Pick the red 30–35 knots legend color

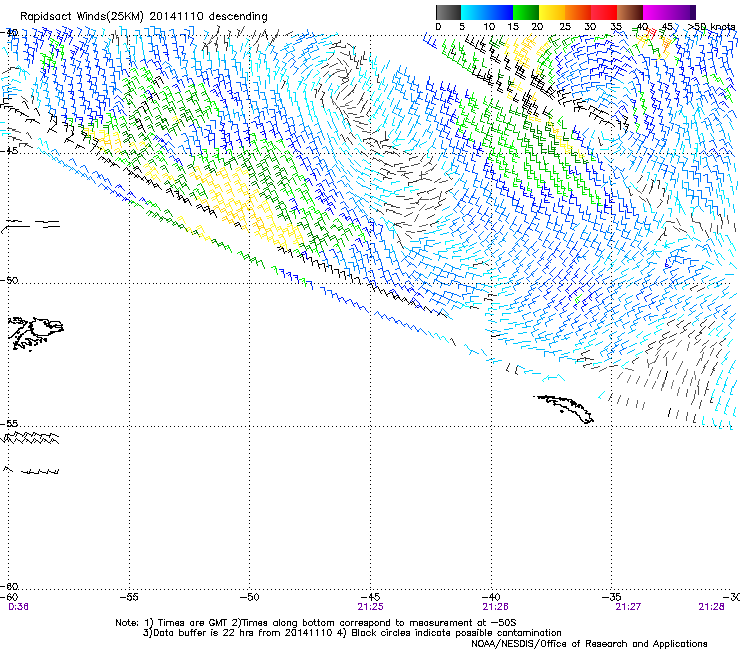604,12
